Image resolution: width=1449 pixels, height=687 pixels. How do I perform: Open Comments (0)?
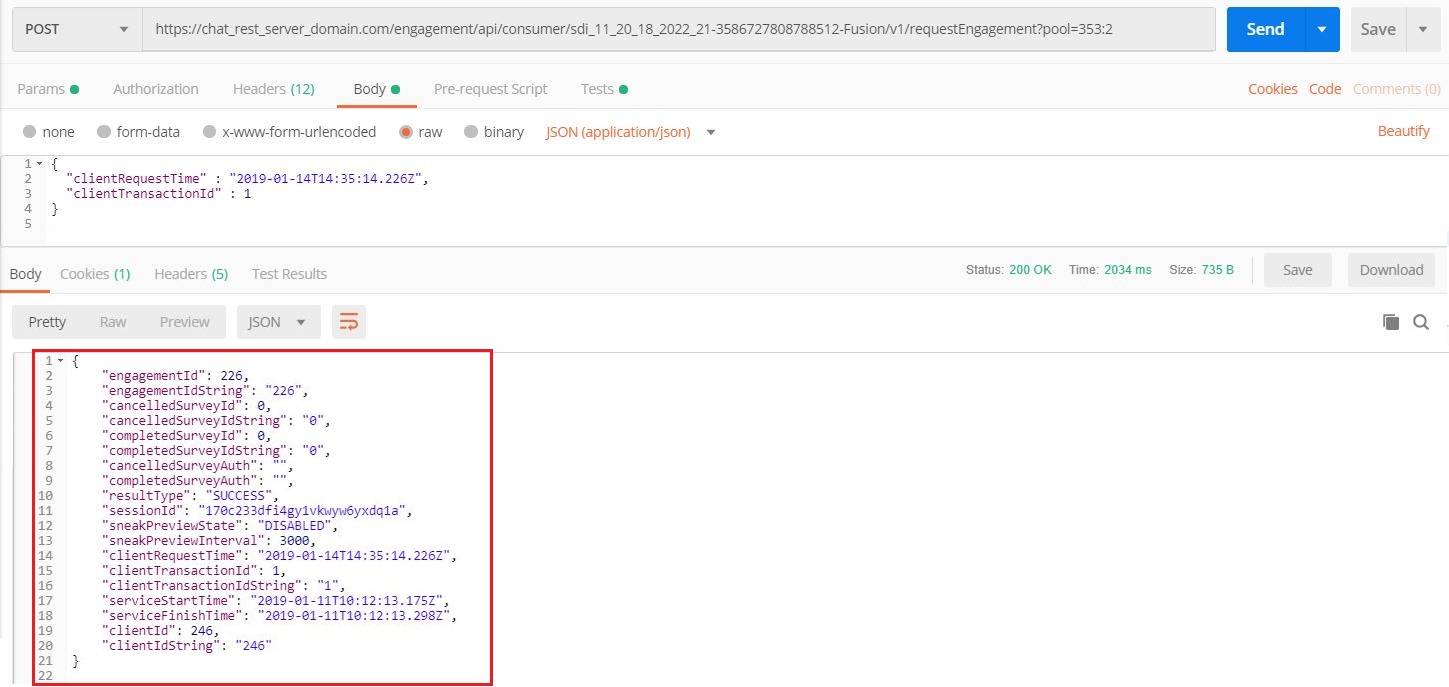(1397, 89)
